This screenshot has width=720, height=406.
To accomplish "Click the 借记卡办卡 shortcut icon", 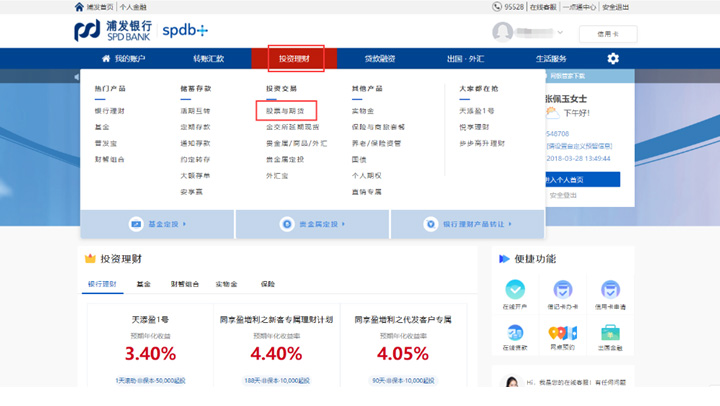I will point(562,291).
